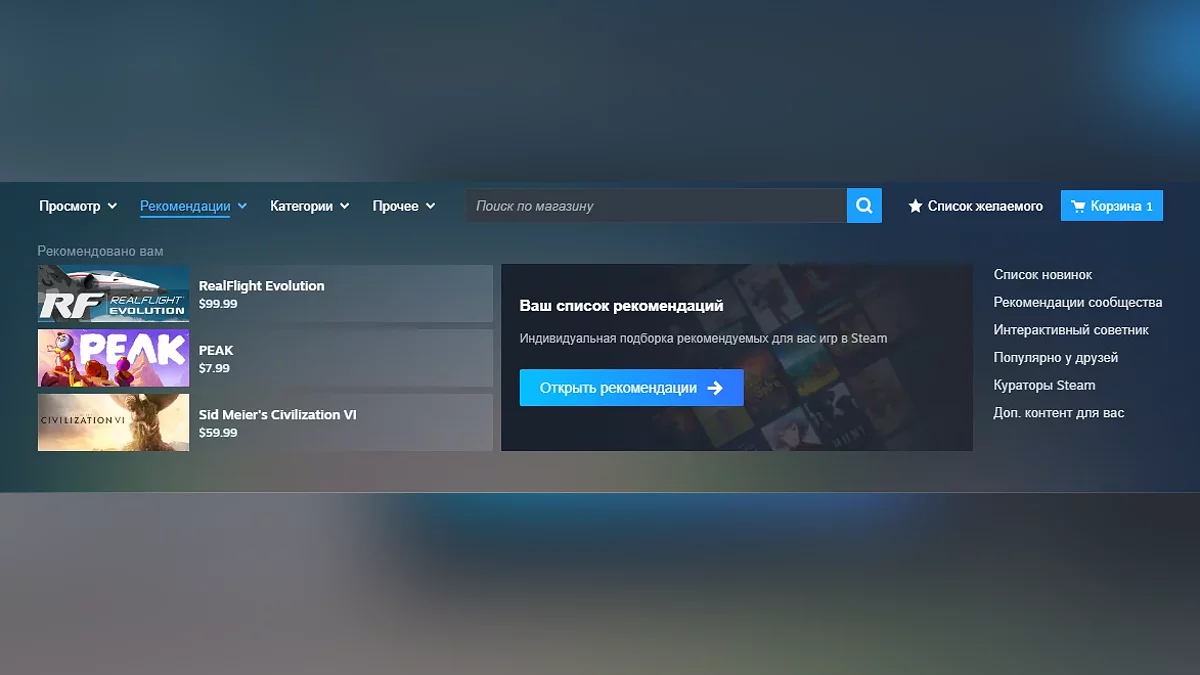1200x675 pixels.
Task: Expand the Просмотр dropdown chevron
Action: click(x=112, y=206)
